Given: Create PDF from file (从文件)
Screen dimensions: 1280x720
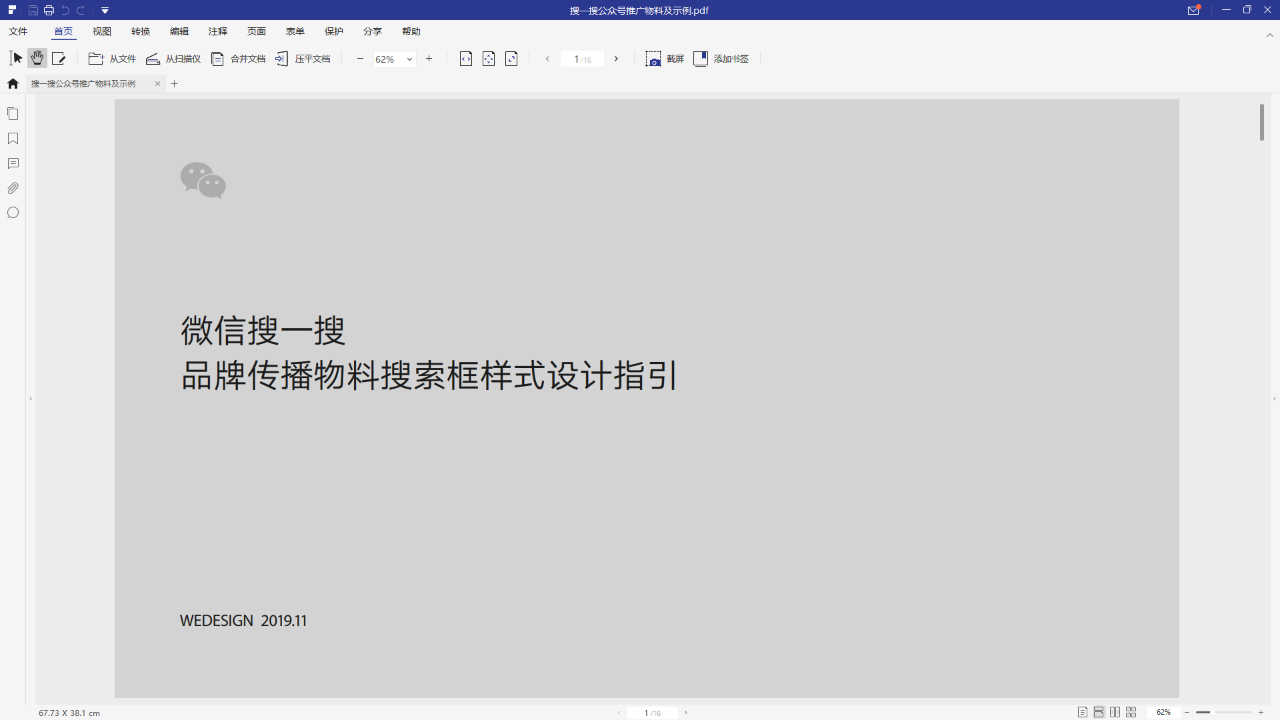Looking at the screenshot, I should pos(112,59).
